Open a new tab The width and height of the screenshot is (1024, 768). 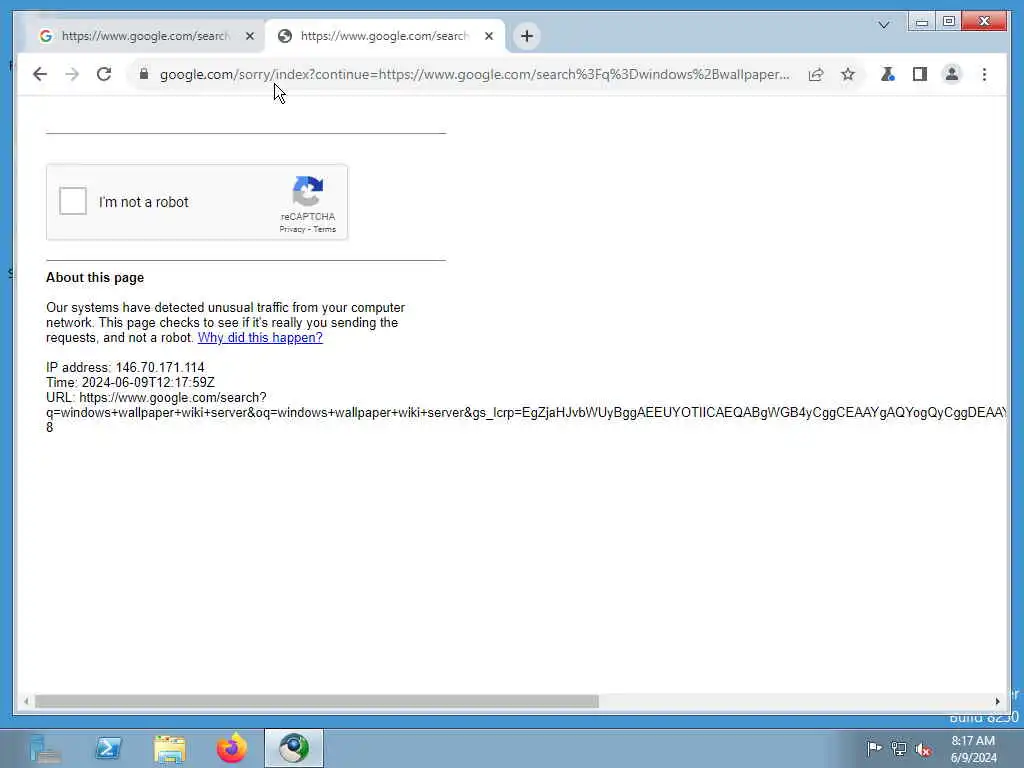click(527, 36)
